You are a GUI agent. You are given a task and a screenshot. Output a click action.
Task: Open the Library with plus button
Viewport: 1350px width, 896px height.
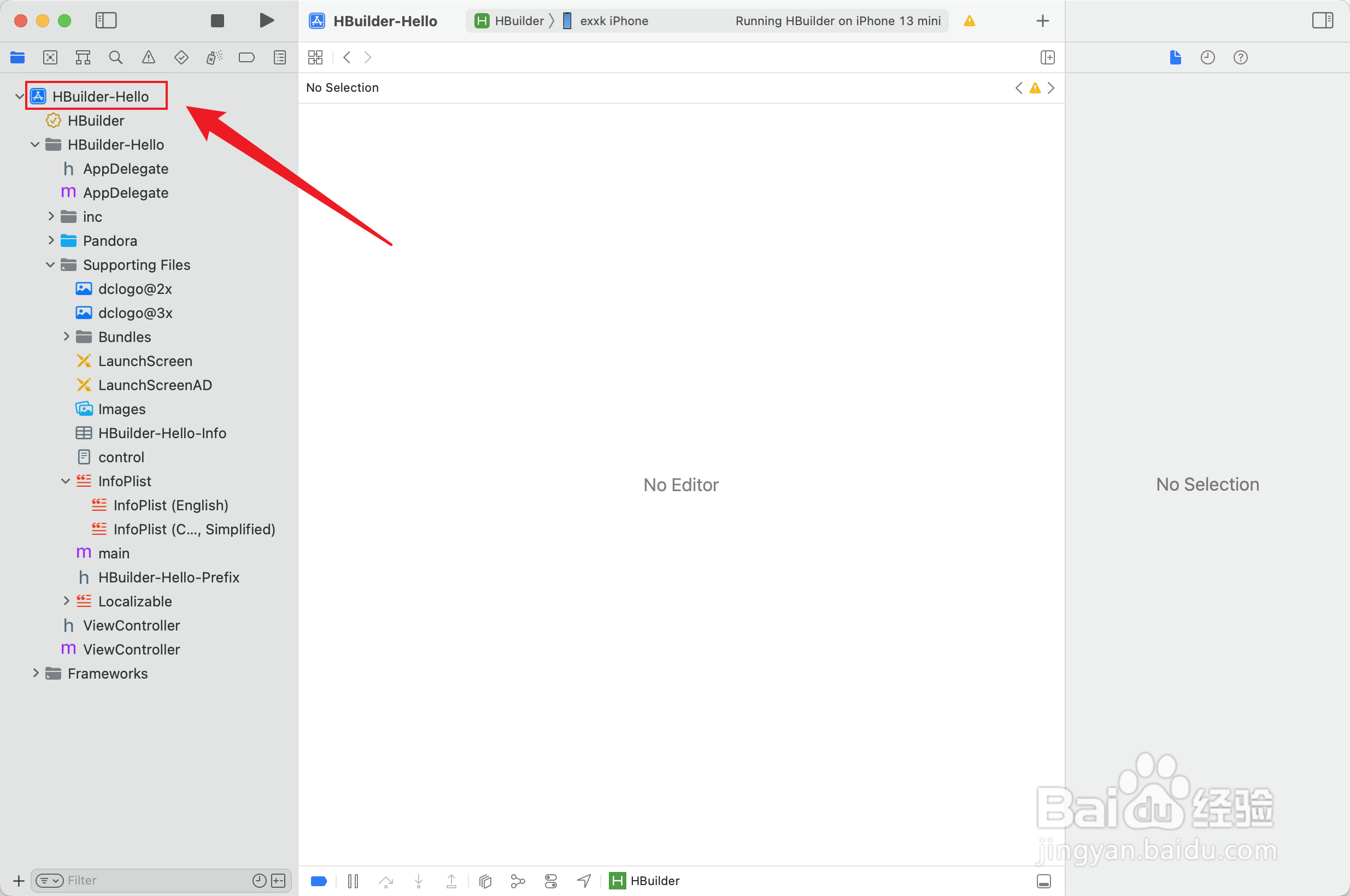[x=1042, y=21]
